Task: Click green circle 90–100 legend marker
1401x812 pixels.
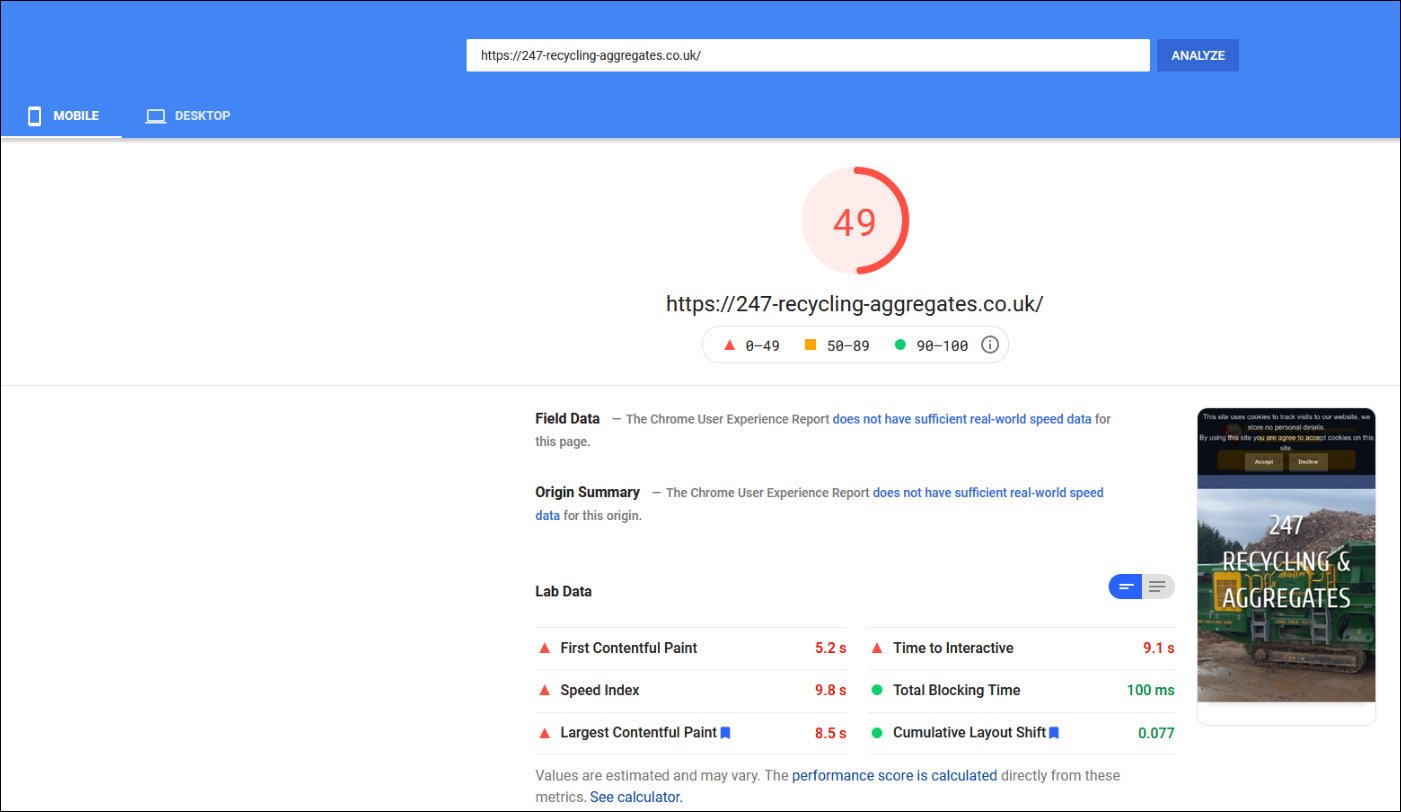Action: [x=900, y=345]
